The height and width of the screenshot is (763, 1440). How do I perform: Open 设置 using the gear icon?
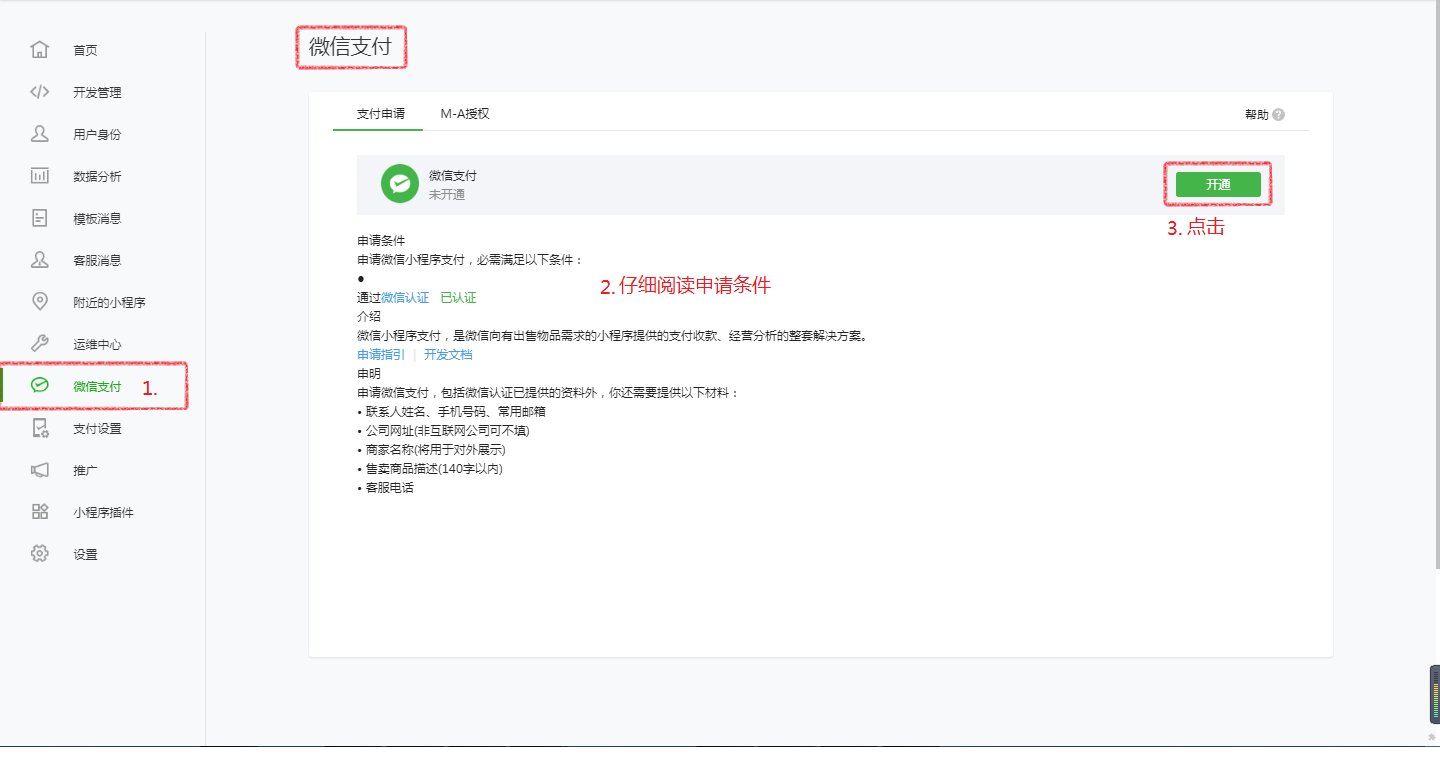[x=40, y=553]
